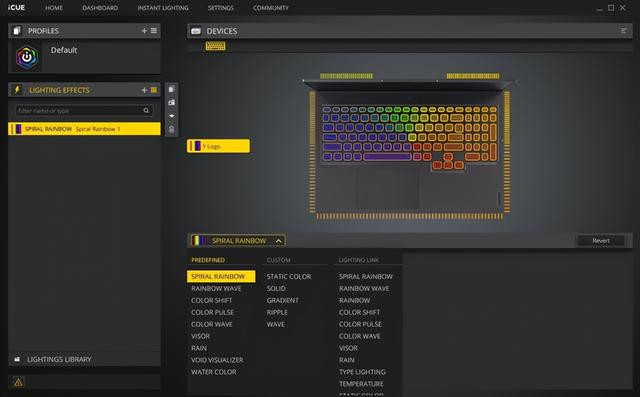640x397 pixels.
Task: Add a new profile with plus icon
Action: click(x=144, y=31)
